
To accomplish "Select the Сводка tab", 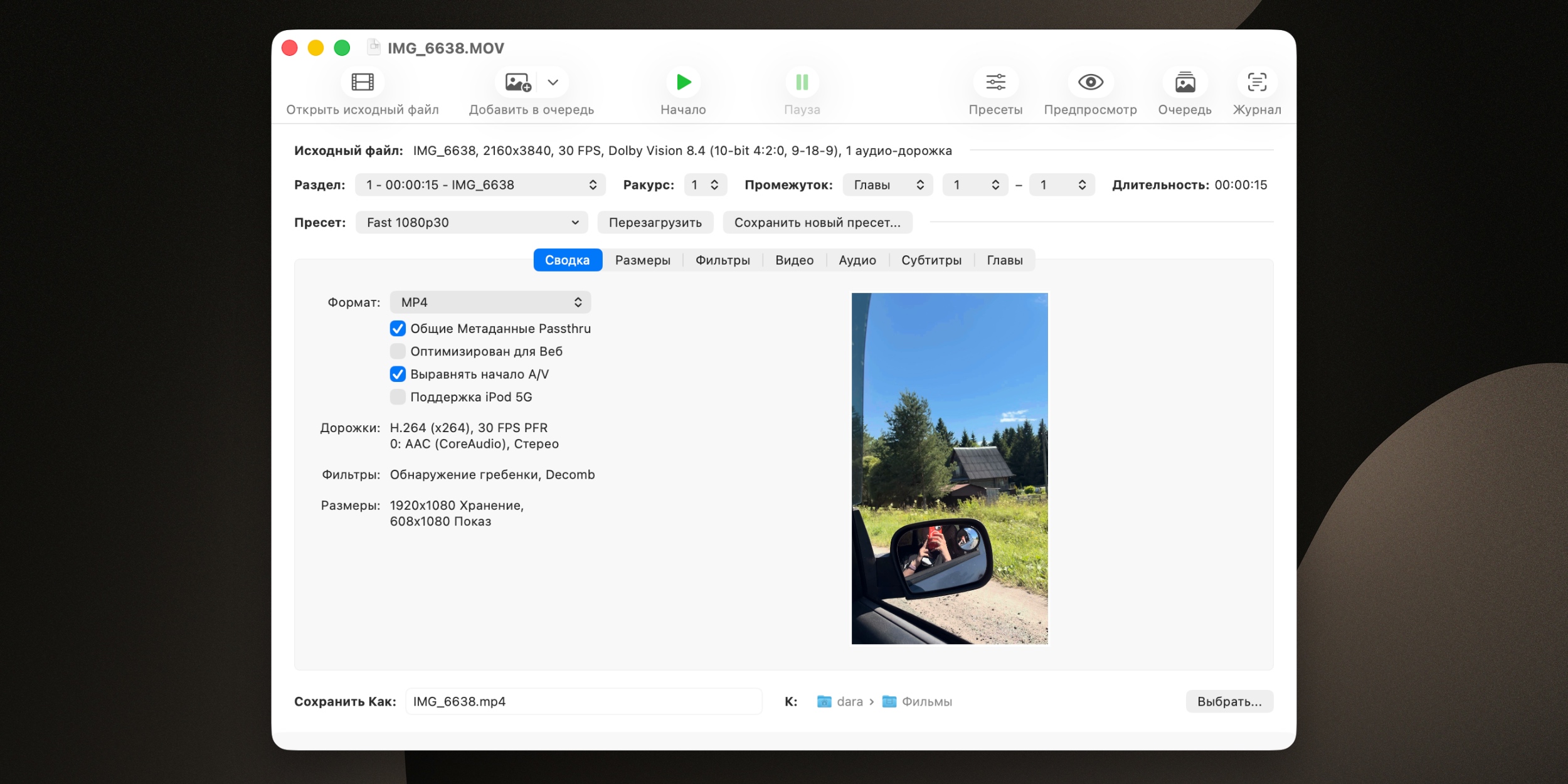I will (568, 260).
